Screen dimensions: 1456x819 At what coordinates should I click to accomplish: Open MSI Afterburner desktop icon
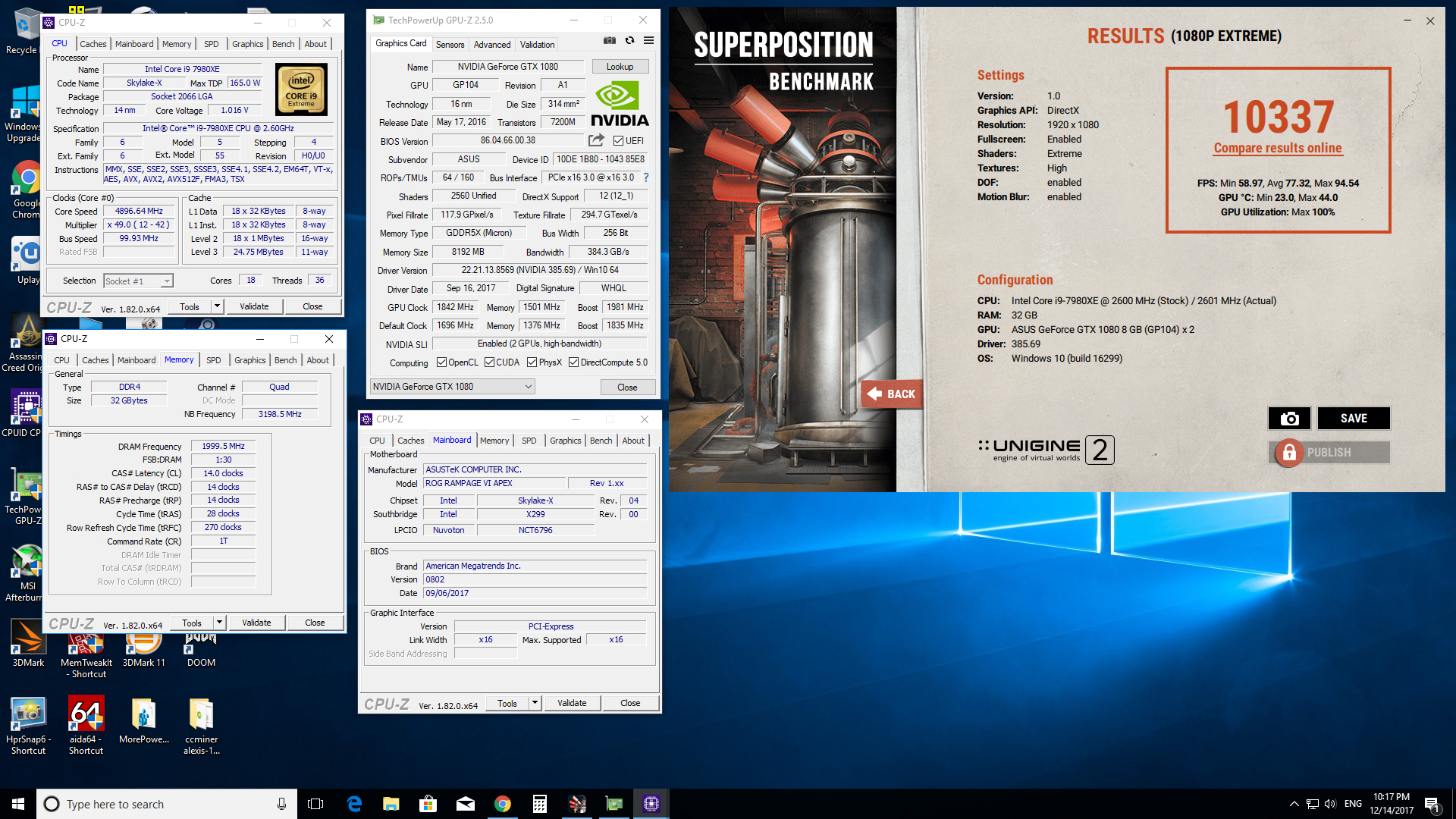[27, 574]
